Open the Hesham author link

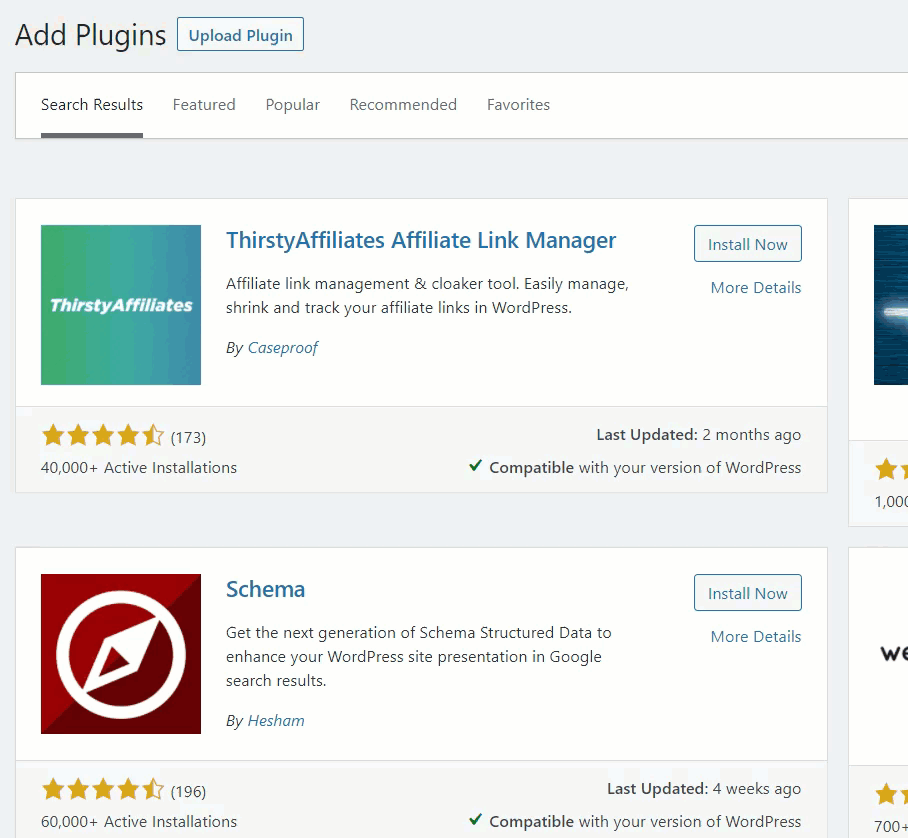(x=276, y=720)
